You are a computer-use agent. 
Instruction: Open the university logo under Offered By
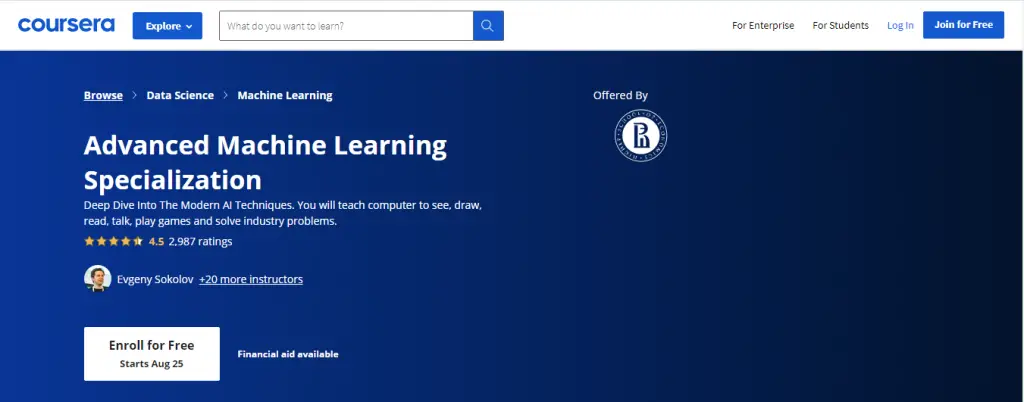pos(641,135)
